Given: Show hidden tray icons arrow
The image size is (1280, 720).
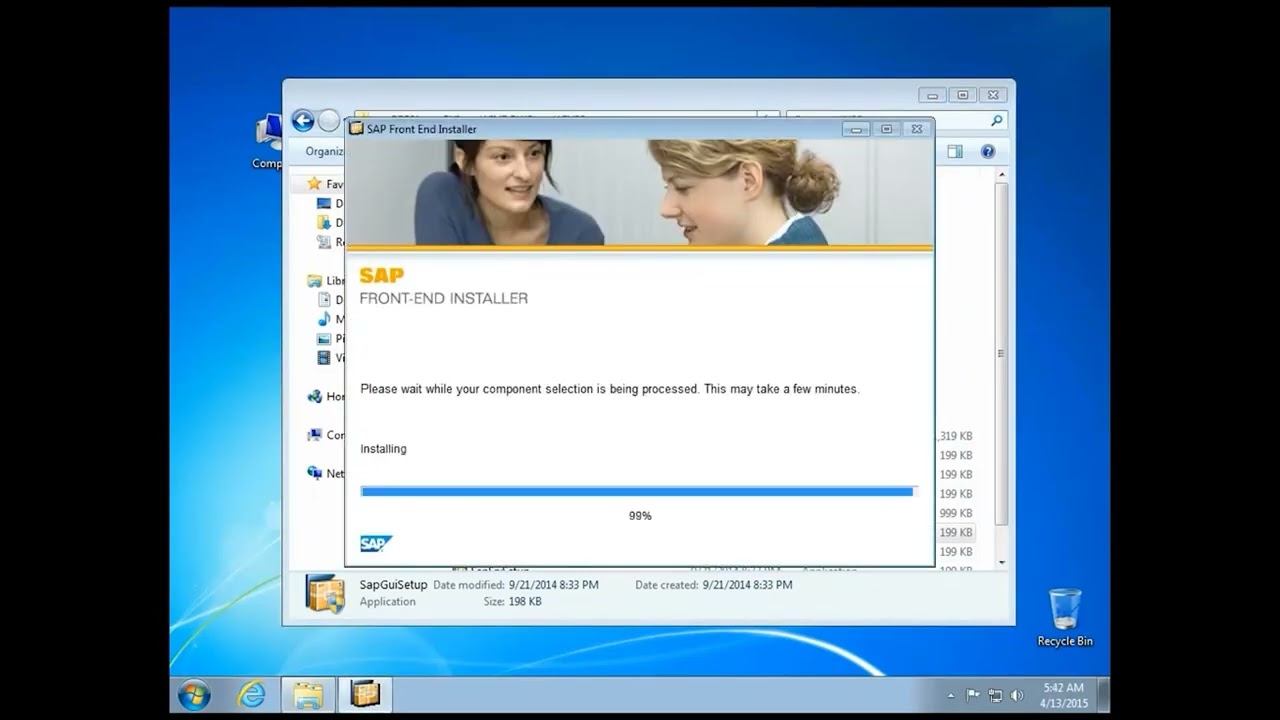Looking at the screenshot, I should [x=950, y=695].
